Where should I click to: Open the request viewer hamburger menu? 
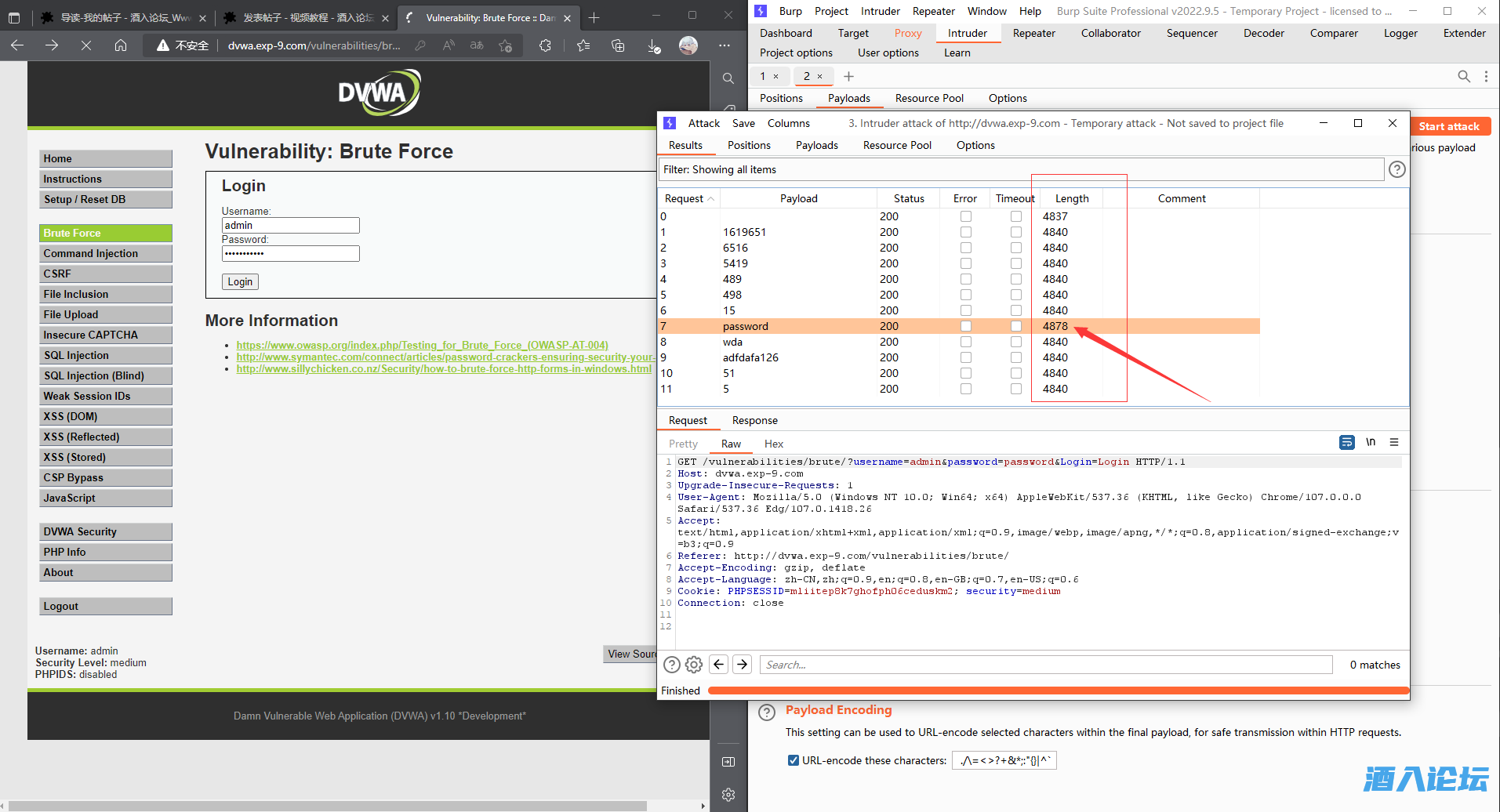1393,443
